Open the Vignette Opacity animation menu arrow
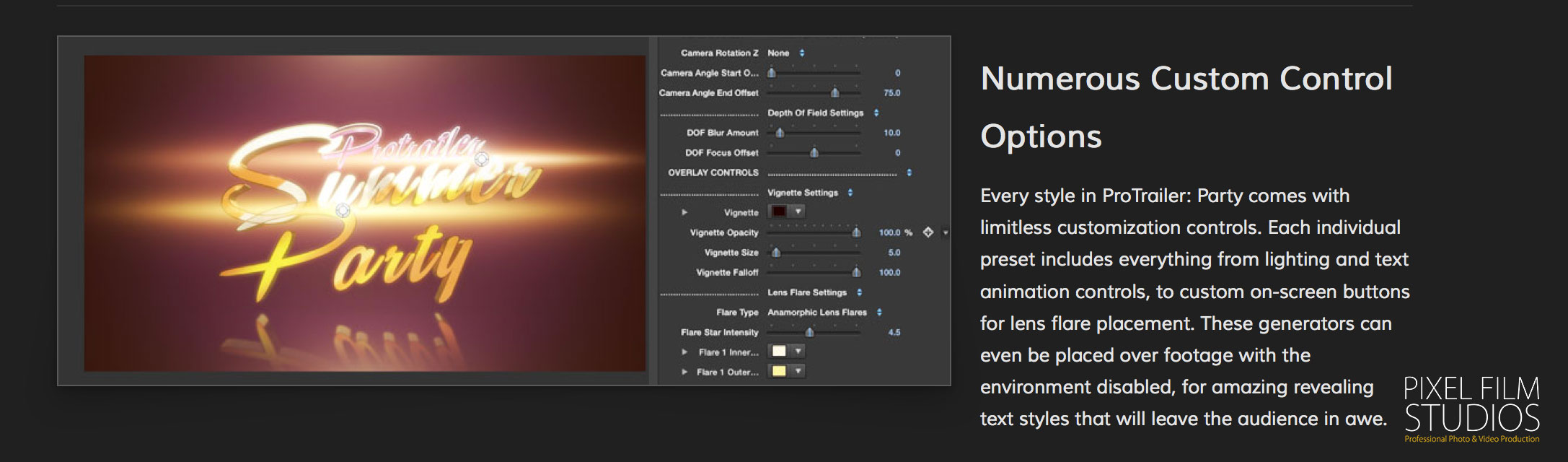1568x462 pixels. (x=946, y=233)
